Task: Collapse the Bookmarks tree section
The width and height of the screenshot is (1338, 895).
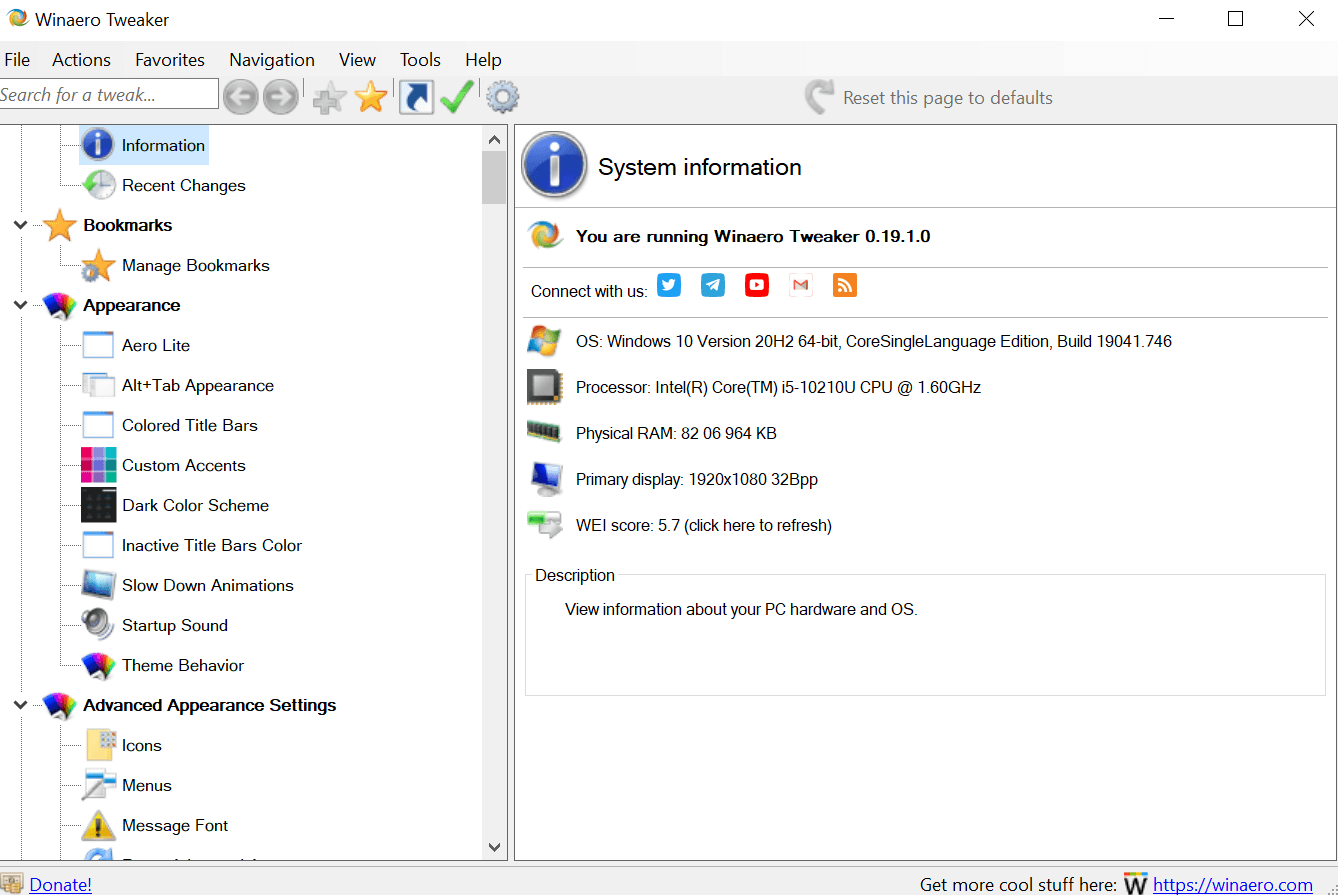Action: coord(20,225)
